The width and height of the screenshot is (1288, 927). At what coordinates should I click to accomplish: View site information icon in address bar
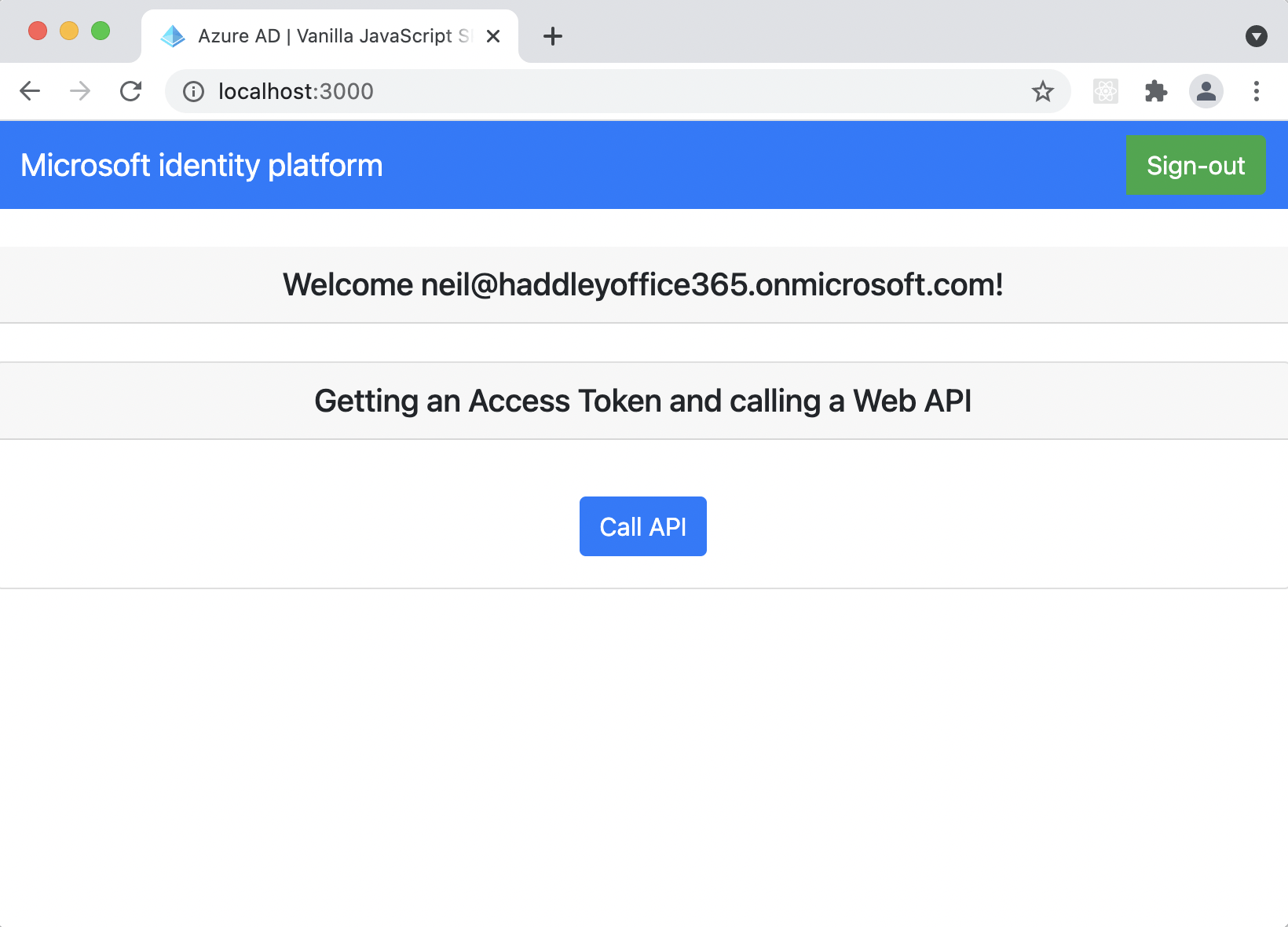[193, 92]
